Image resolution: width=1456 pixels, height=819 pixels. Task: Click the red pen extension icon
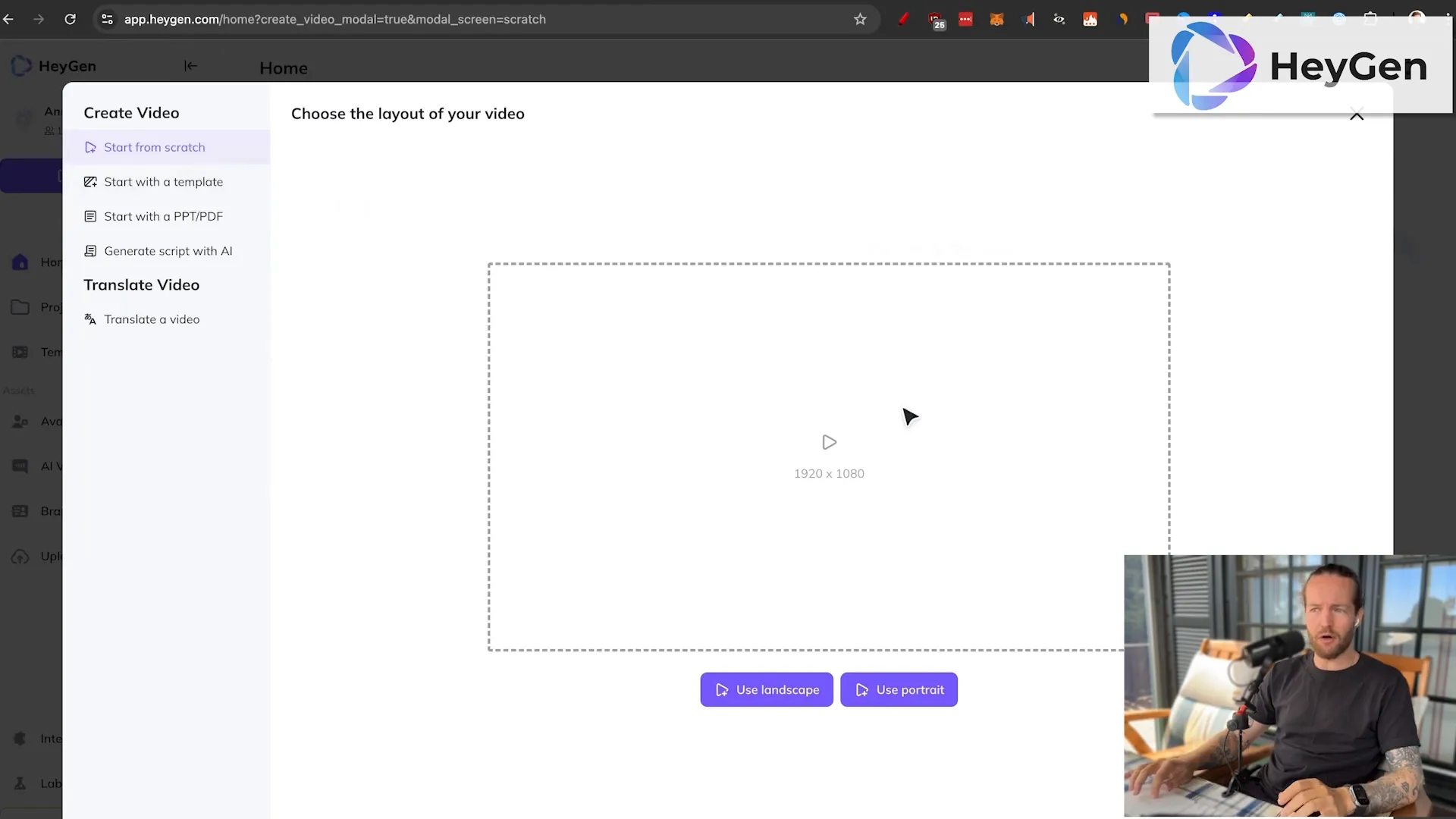click(x=903, y=20)
